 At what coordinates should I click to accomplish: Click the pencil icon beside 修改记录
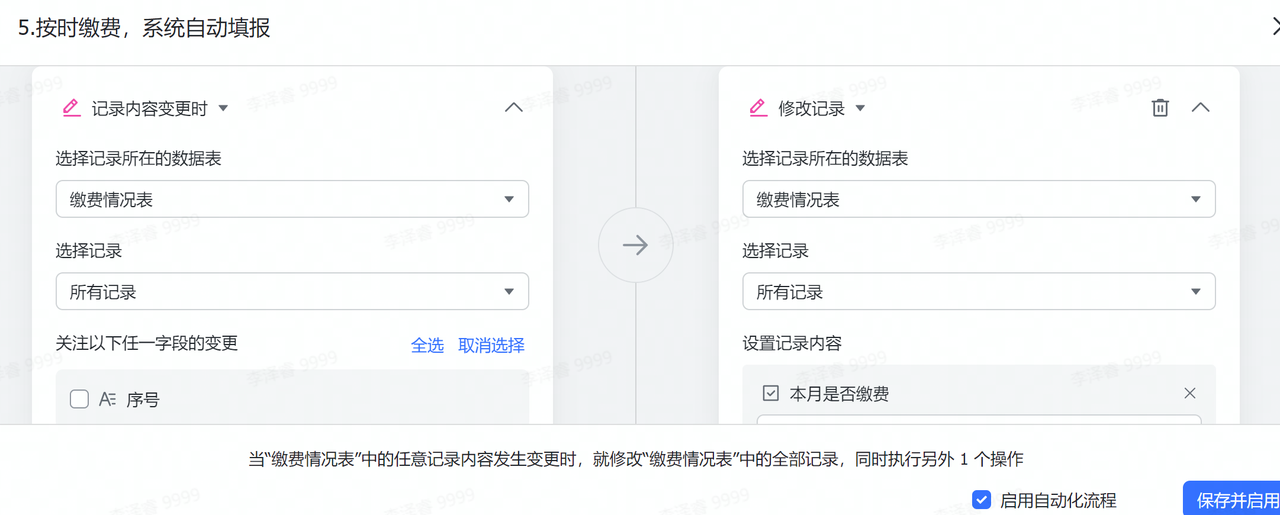click(758, 108)
